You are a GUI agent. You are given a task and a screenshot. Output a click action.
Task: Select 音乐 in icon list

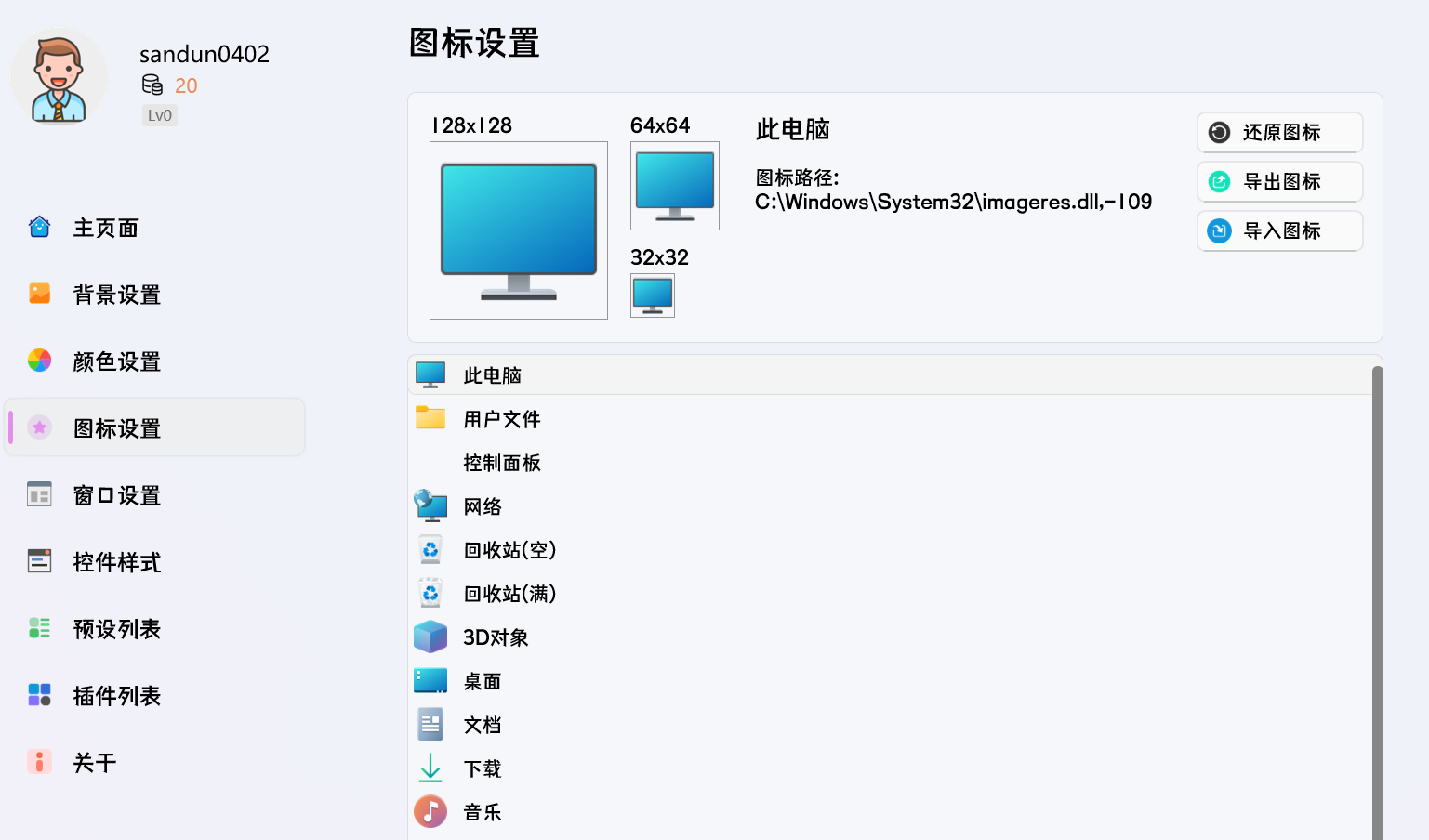click(x=890, y=811)
